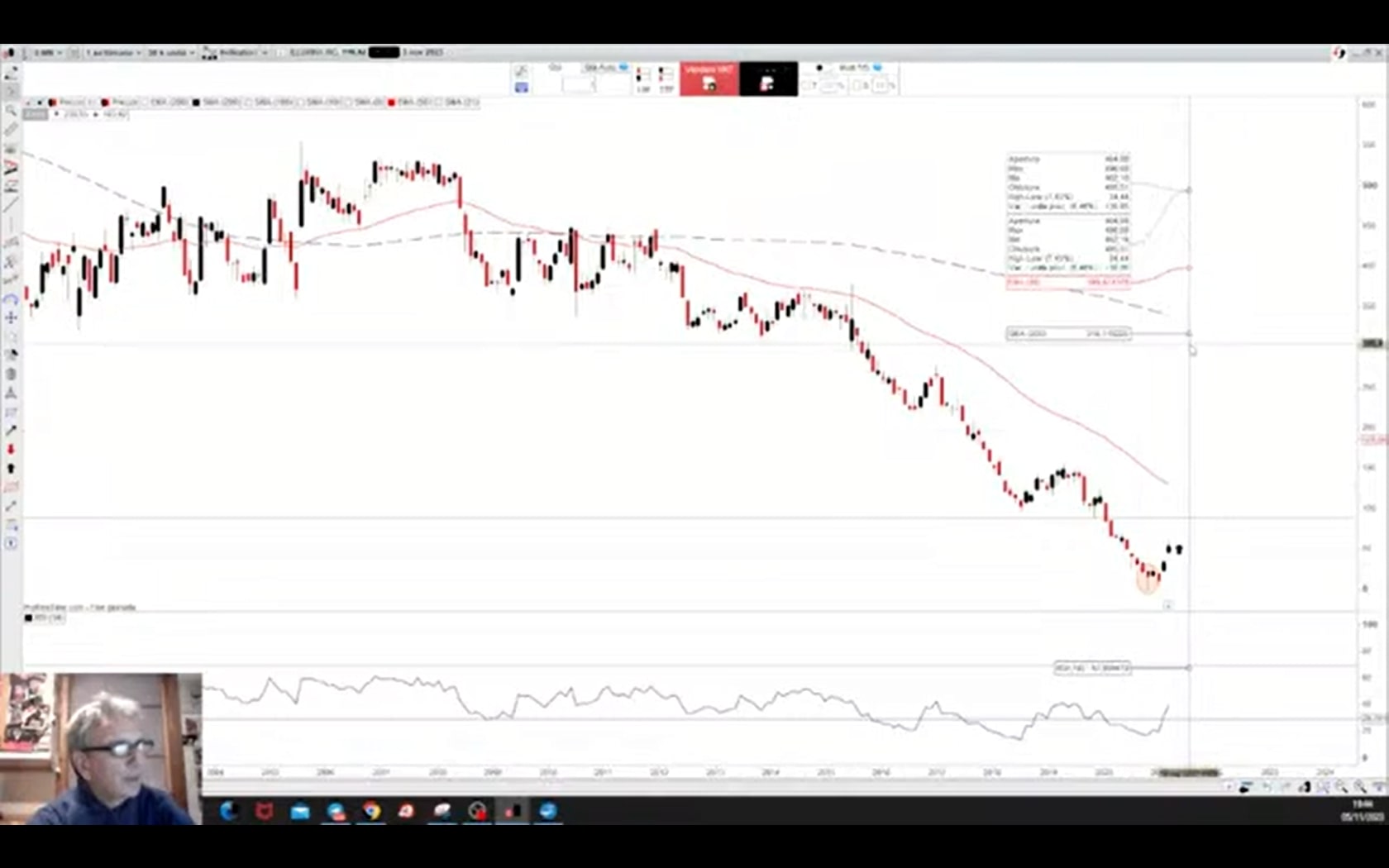The width and height of the screenshot is (1389, 868).
Task: Click the first red Prezzo legend swatch
Action: point(52,103)
